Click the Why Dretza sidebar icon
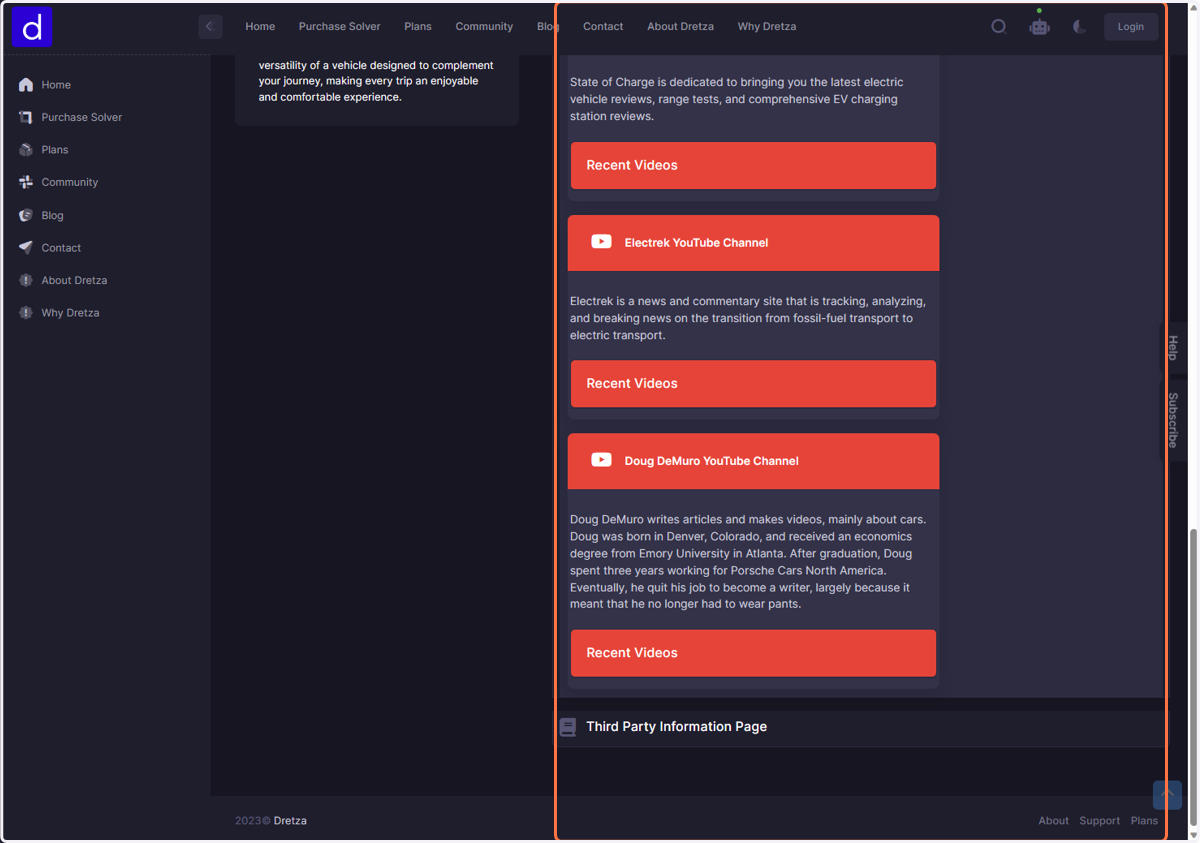 (26, 313)
